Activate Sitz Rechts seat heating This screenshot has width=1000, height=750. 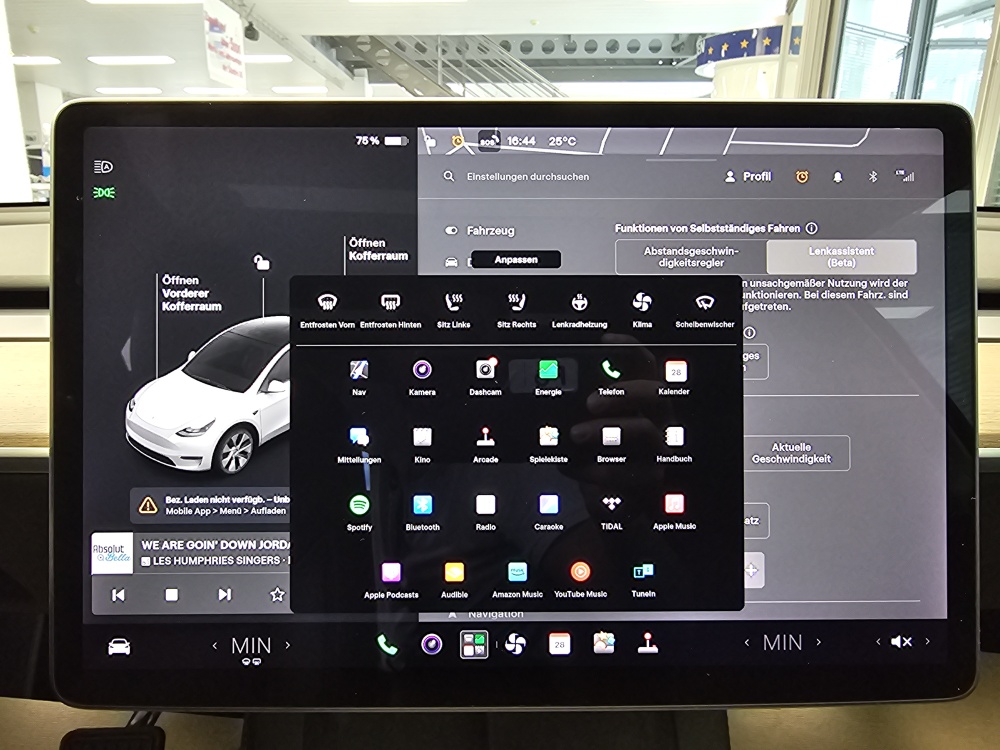517,309
